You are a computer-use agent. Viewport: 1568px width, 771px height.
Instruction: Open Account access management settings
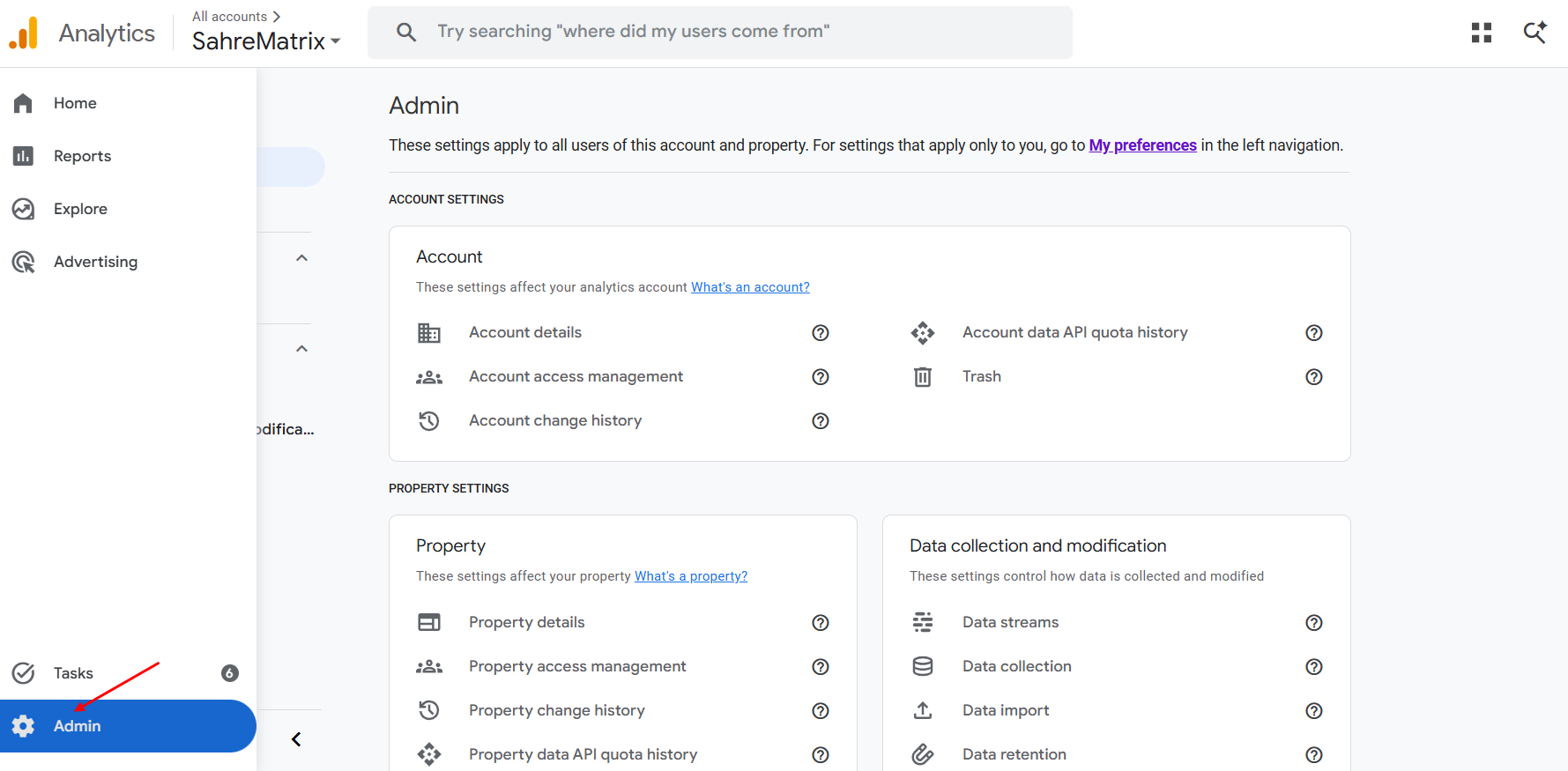[x=576, y=376]
